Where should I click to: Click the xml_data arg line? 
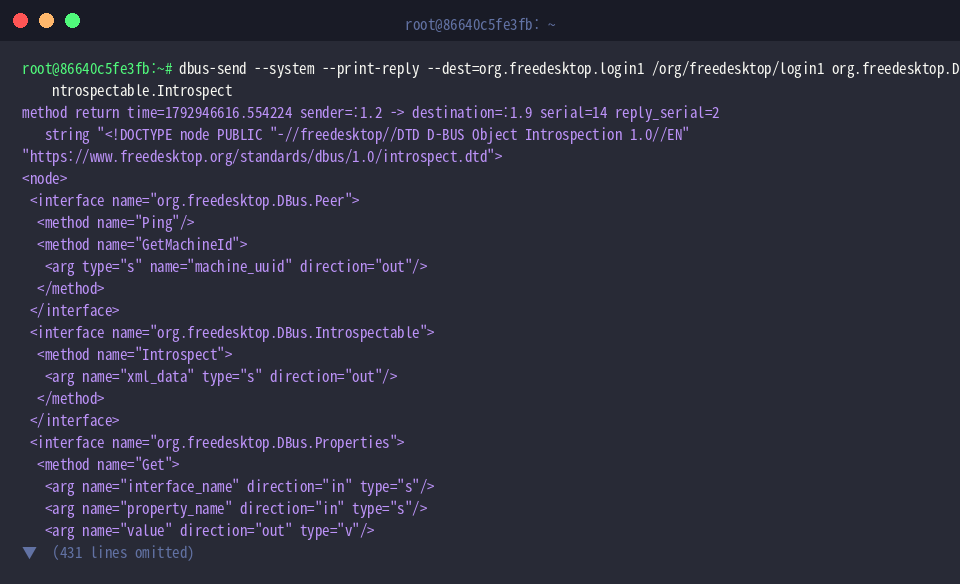(x=221, y=377)
